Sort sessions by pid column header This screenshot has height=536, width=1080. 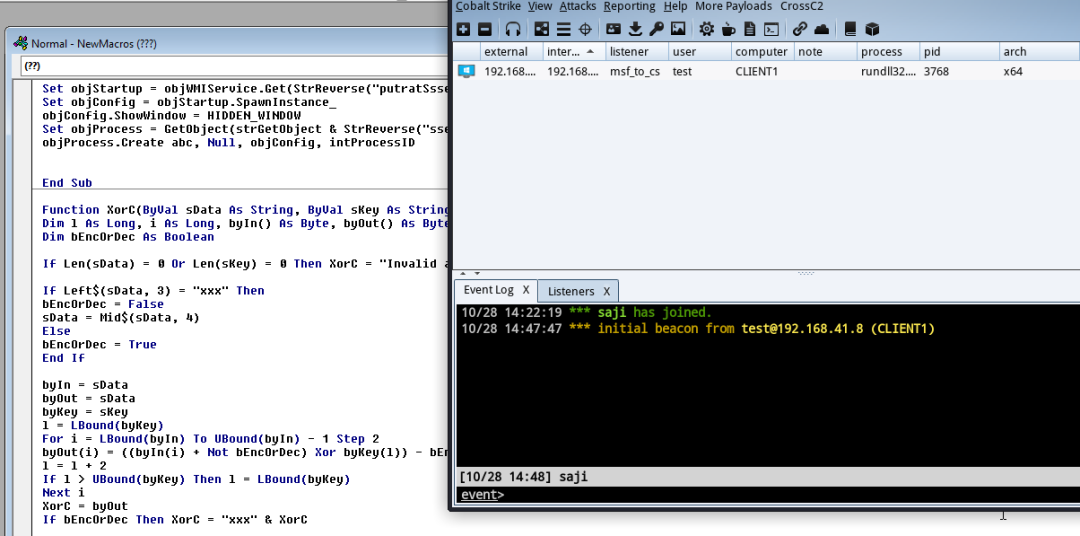959,52
